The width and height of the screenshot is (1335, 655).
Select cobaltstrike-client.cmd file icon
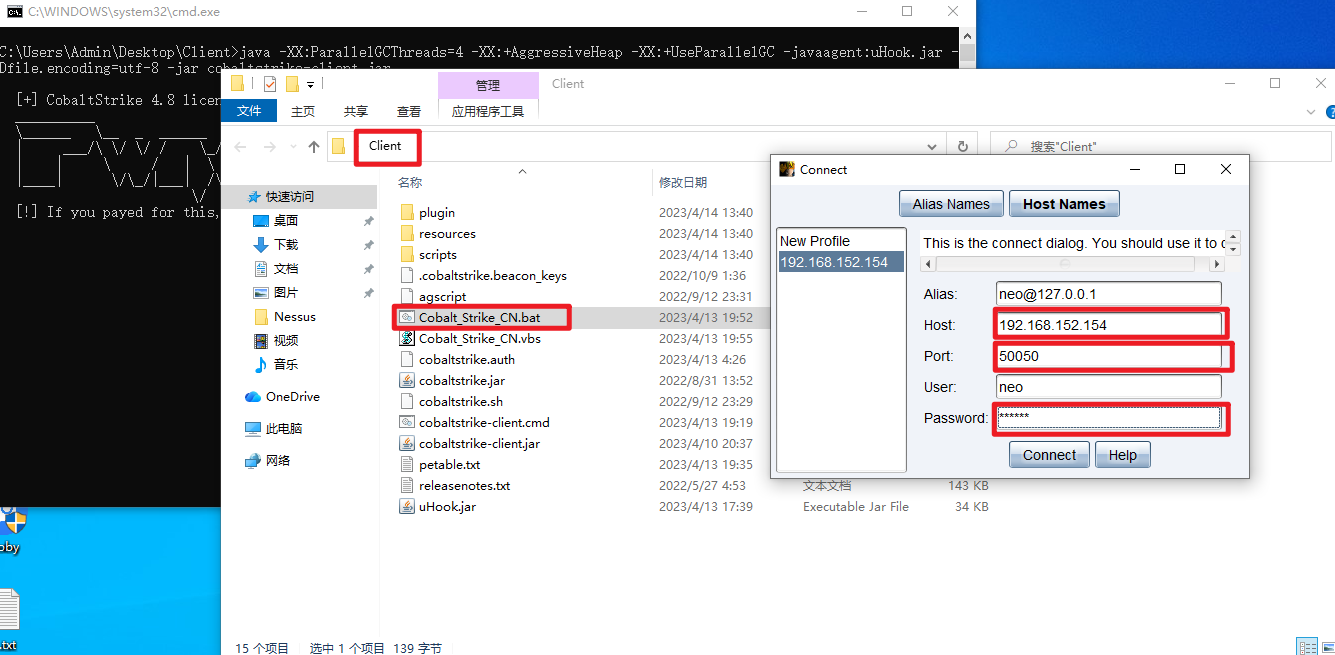[407, 422]
